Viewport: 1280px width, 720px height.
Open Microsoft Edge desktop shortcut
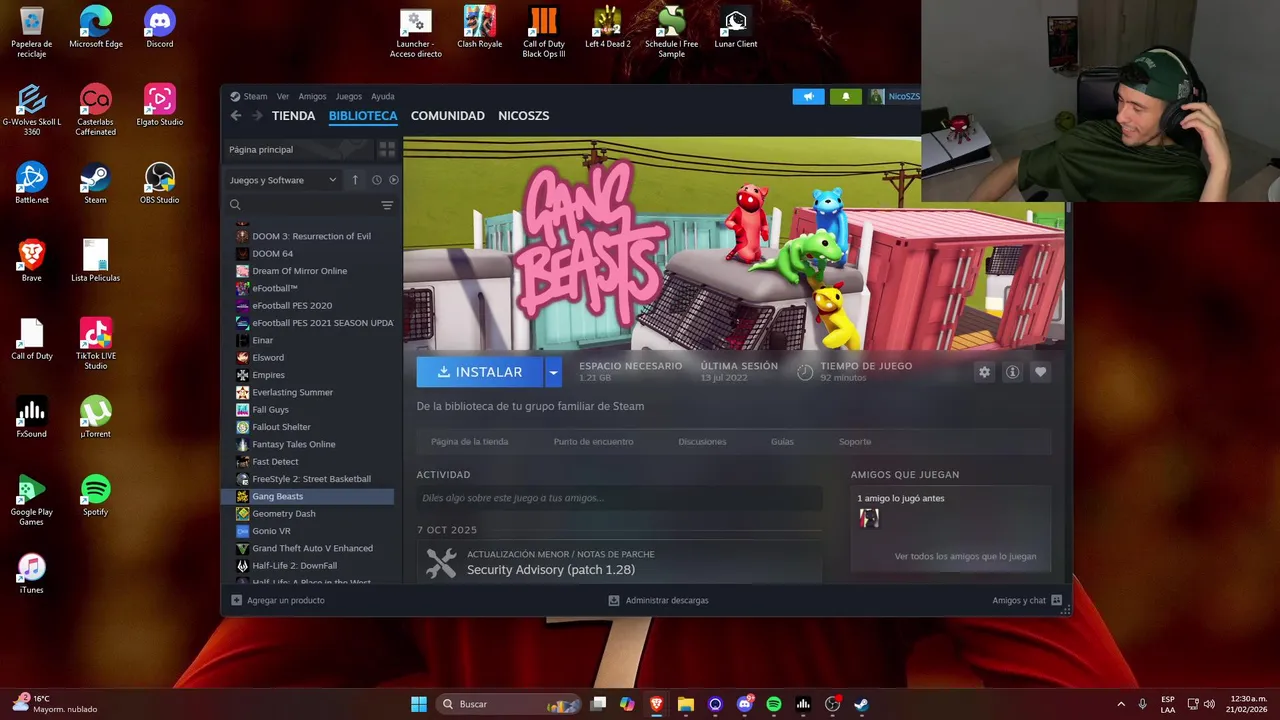point(96,27)
